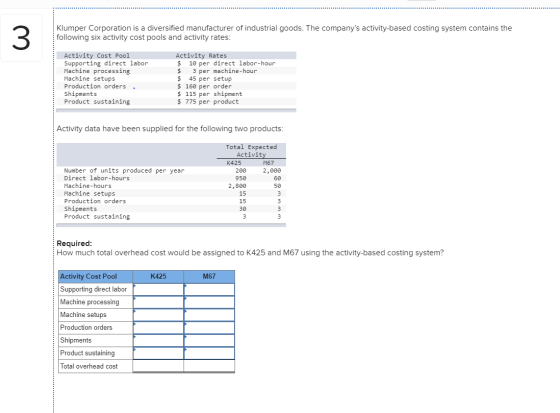Select the M67 Total overhead cost cell
The width and height of the screenshot is (560, 413).
tap(209, 366)
